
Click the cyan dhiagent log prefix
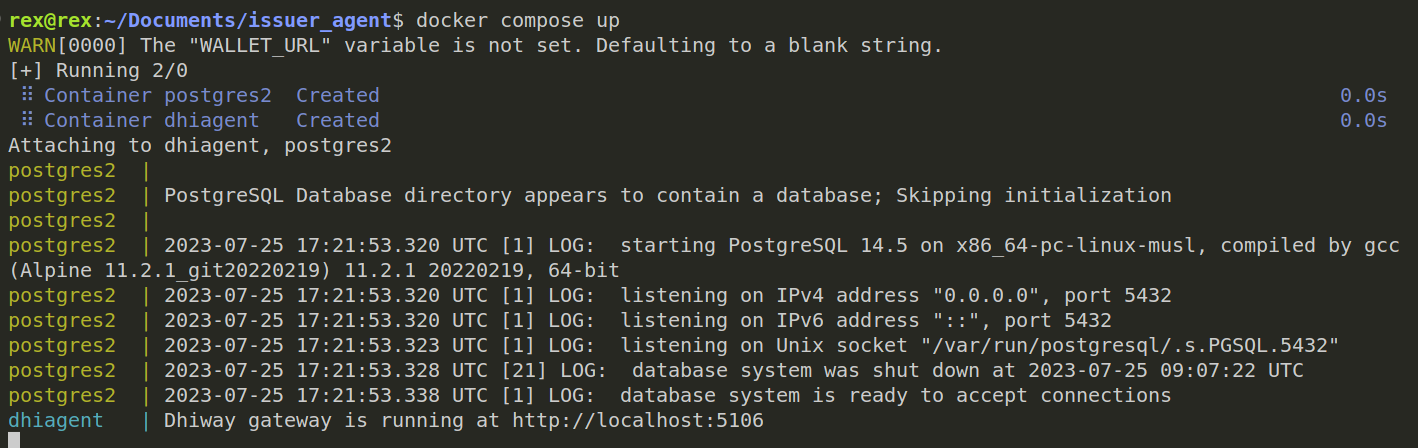[x=56, y=421]
